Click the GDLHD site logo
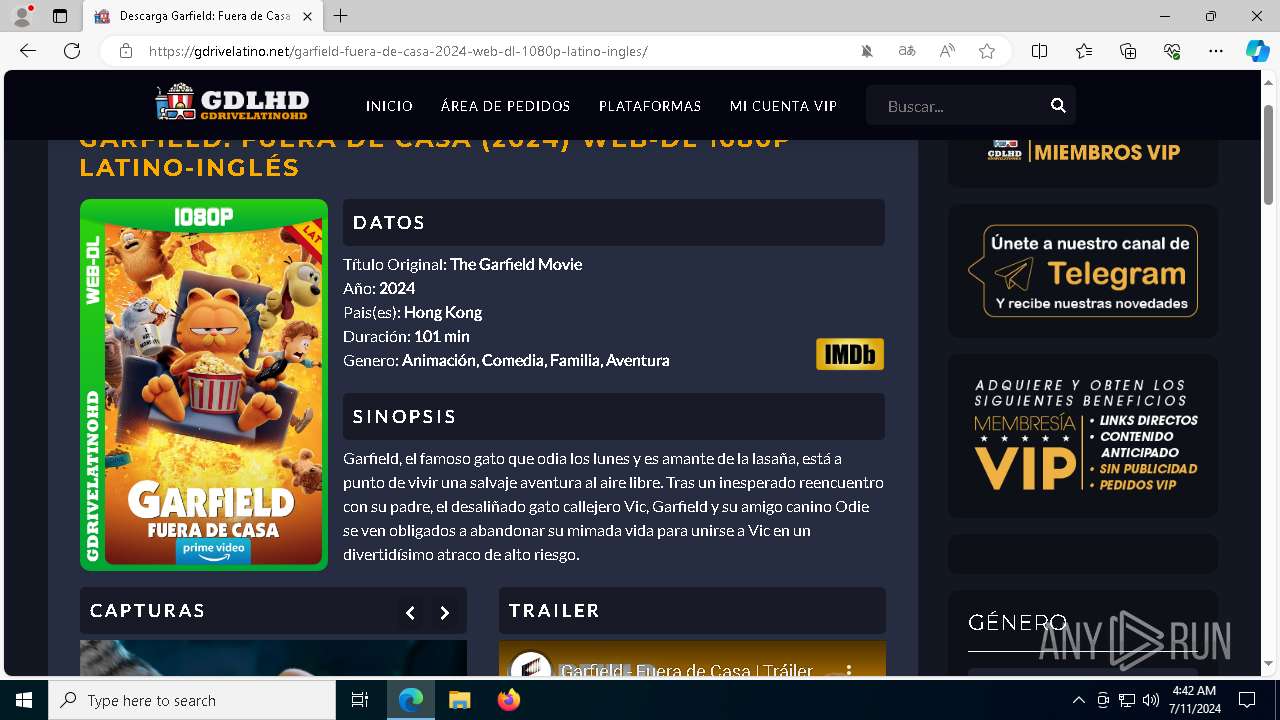Viewport: 1280px width, 720px height. pos(232,103)
